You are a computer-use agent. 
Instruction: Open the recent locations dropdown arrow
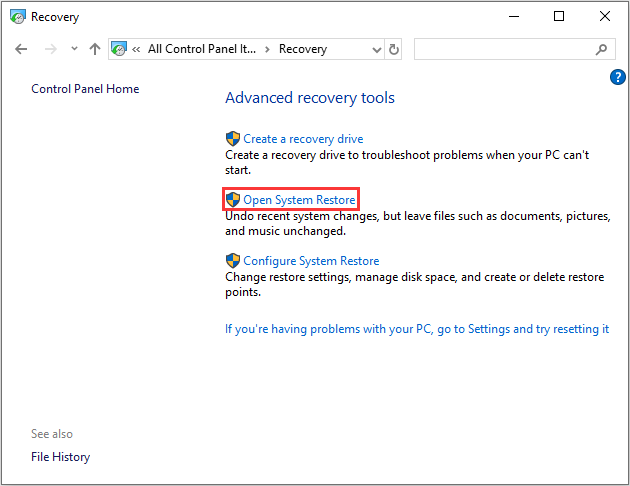click(x=74, y=49)
